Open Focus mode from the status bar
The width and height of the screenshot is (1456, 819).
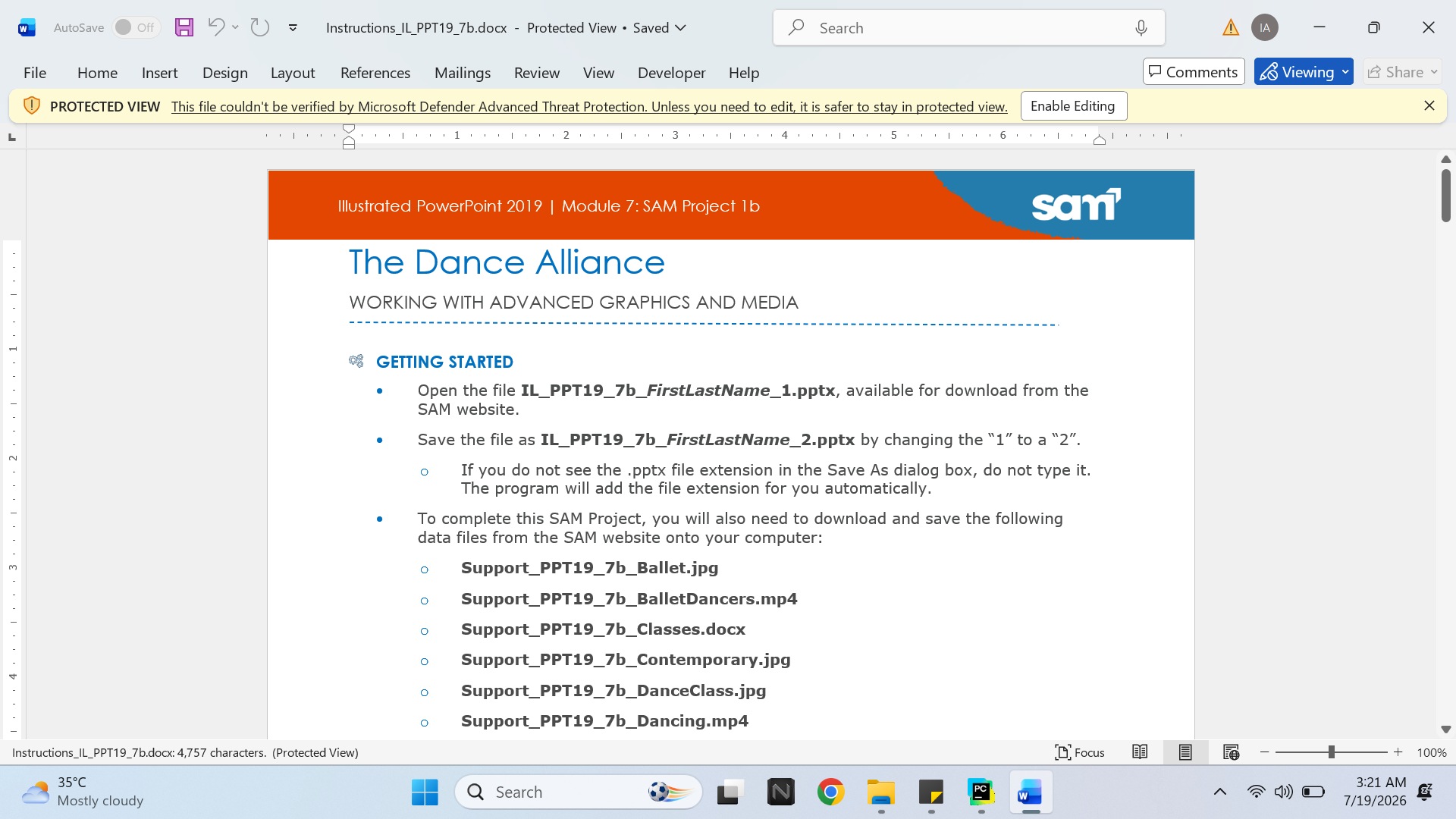click(1080, 752)
